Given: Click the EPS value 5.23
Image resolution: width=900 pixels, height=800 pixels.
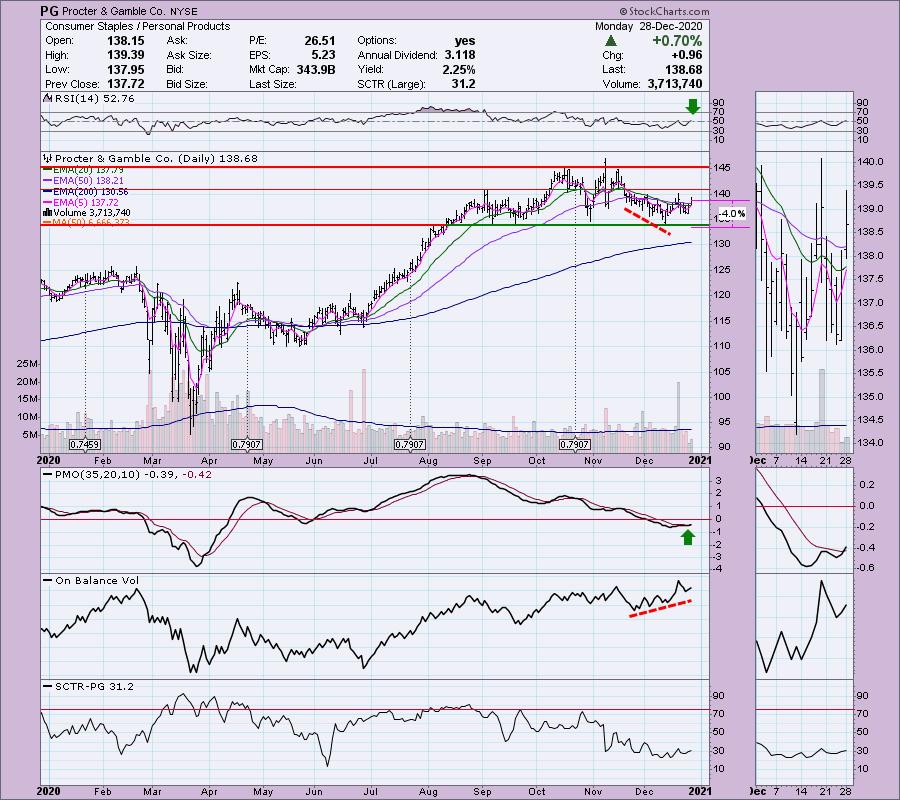Looking at the screenshot, I should pos(323,55).
